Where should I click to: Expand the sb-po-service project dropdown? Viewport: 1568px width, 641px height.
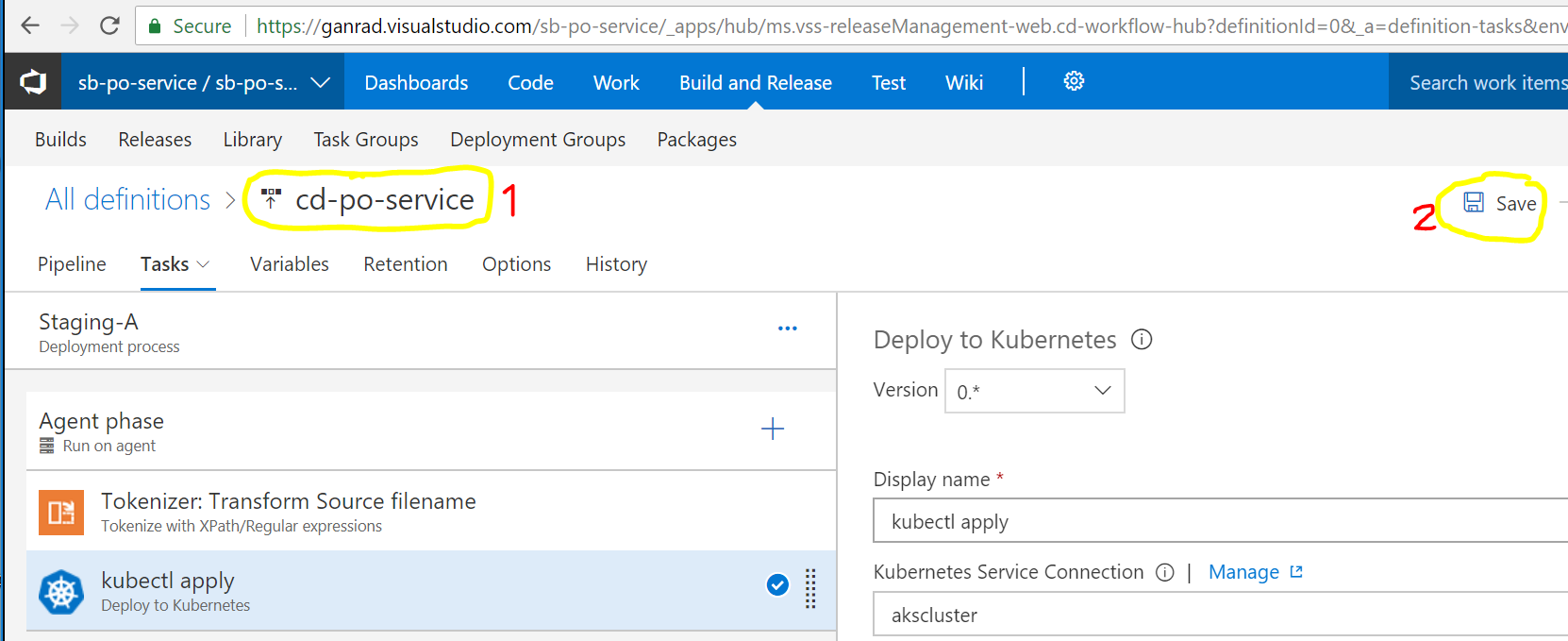click(320, 83)
